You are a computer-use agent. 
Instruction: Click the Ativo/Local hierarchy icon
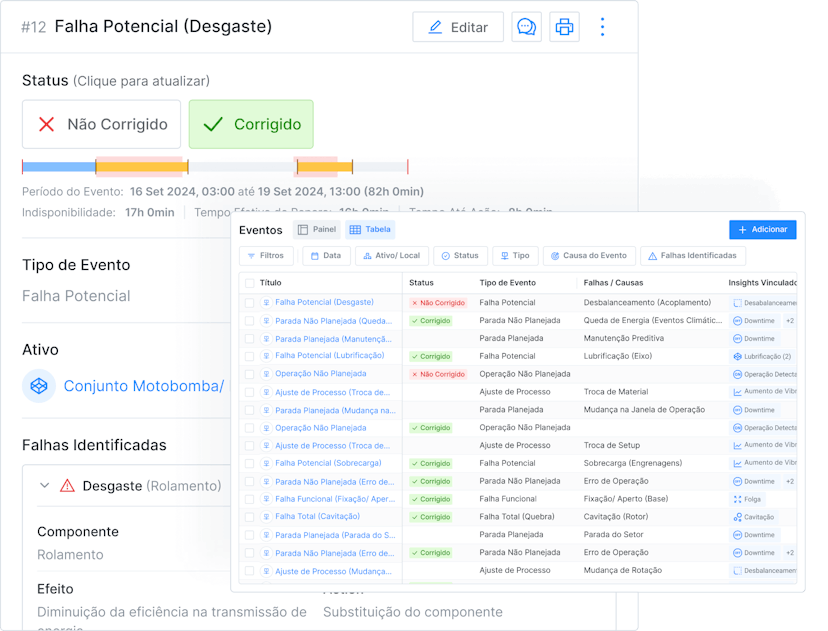pos(368,255)
